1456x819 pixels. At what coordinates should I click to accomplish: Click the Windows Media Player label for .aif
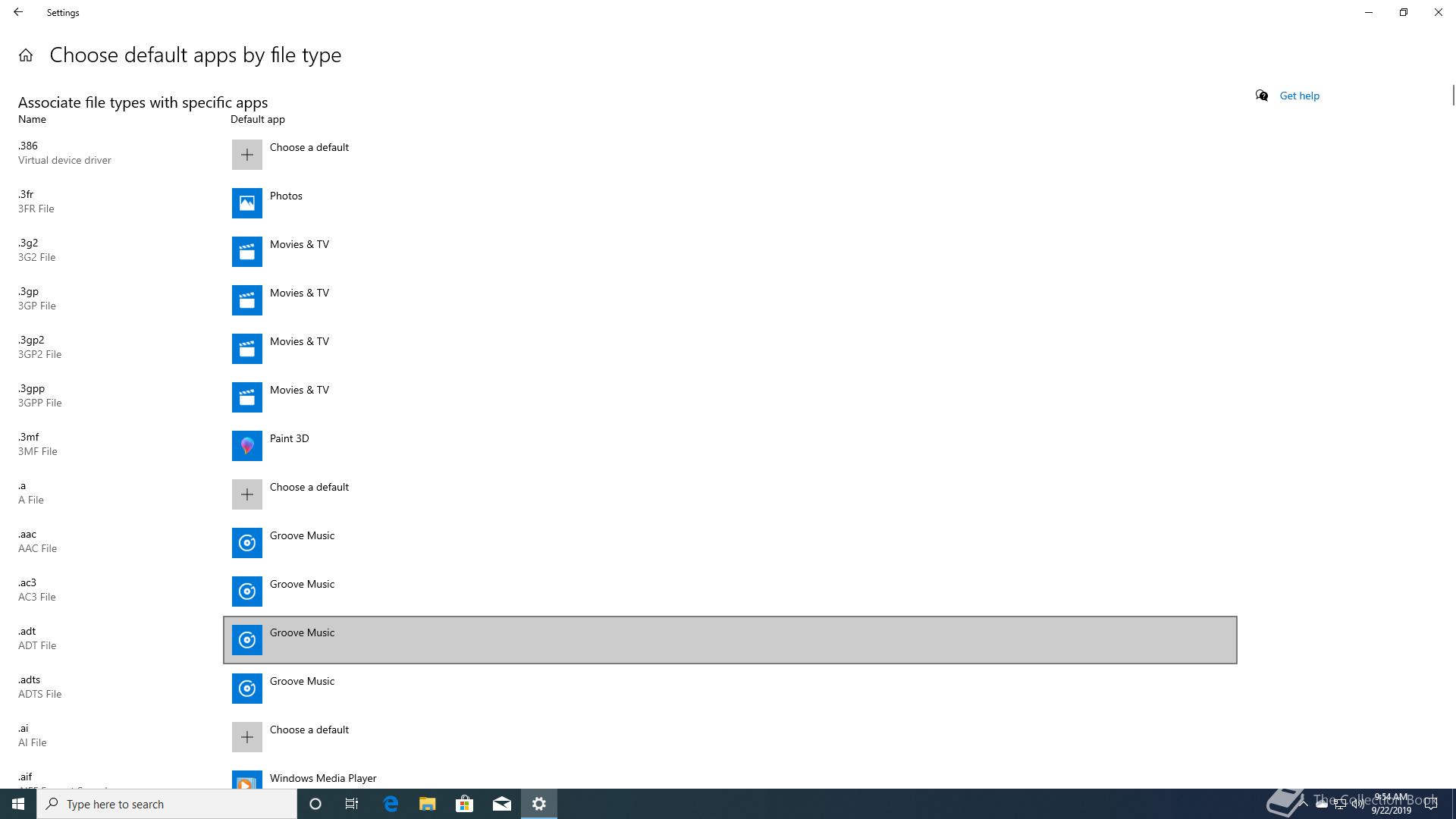323,778
